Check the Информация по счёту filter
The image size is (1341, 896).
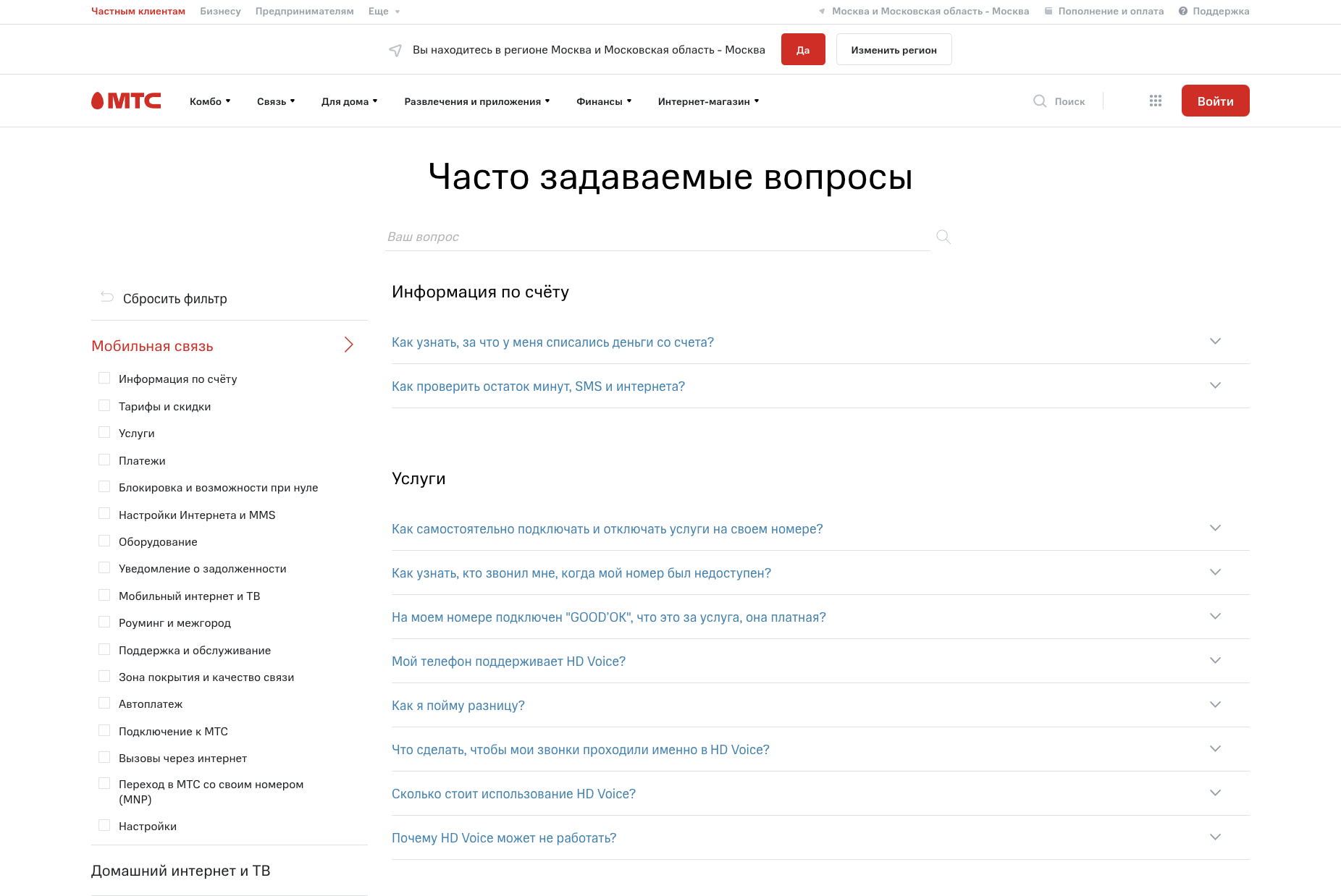pyautogui.click(x=104, y=378)
